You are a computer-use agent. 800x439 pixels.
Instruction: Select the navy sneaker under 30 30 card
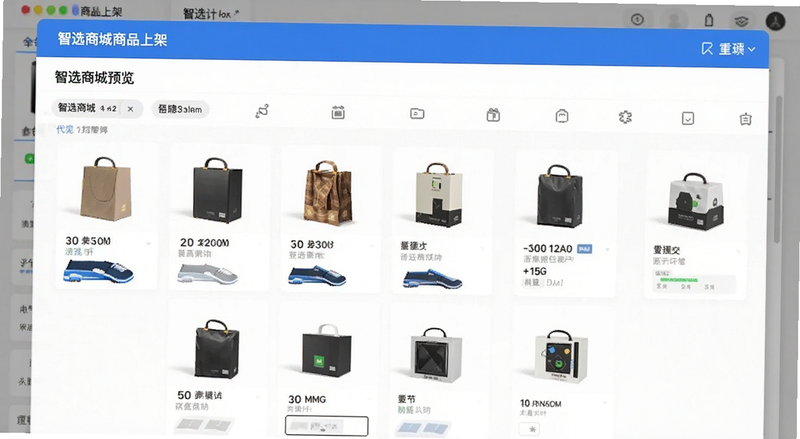pyautogui.click(x=317, y=276)
